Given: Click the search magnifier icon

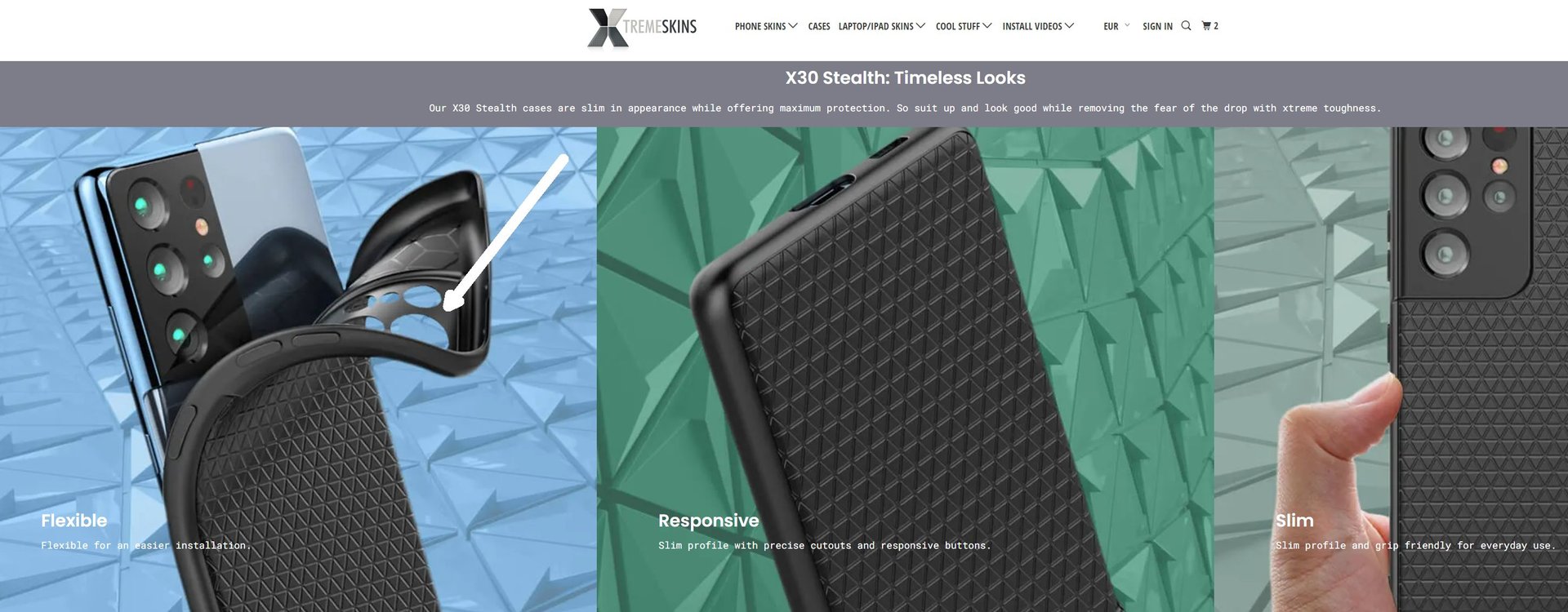Looking at the screenshot, I should click(1186, 26).
